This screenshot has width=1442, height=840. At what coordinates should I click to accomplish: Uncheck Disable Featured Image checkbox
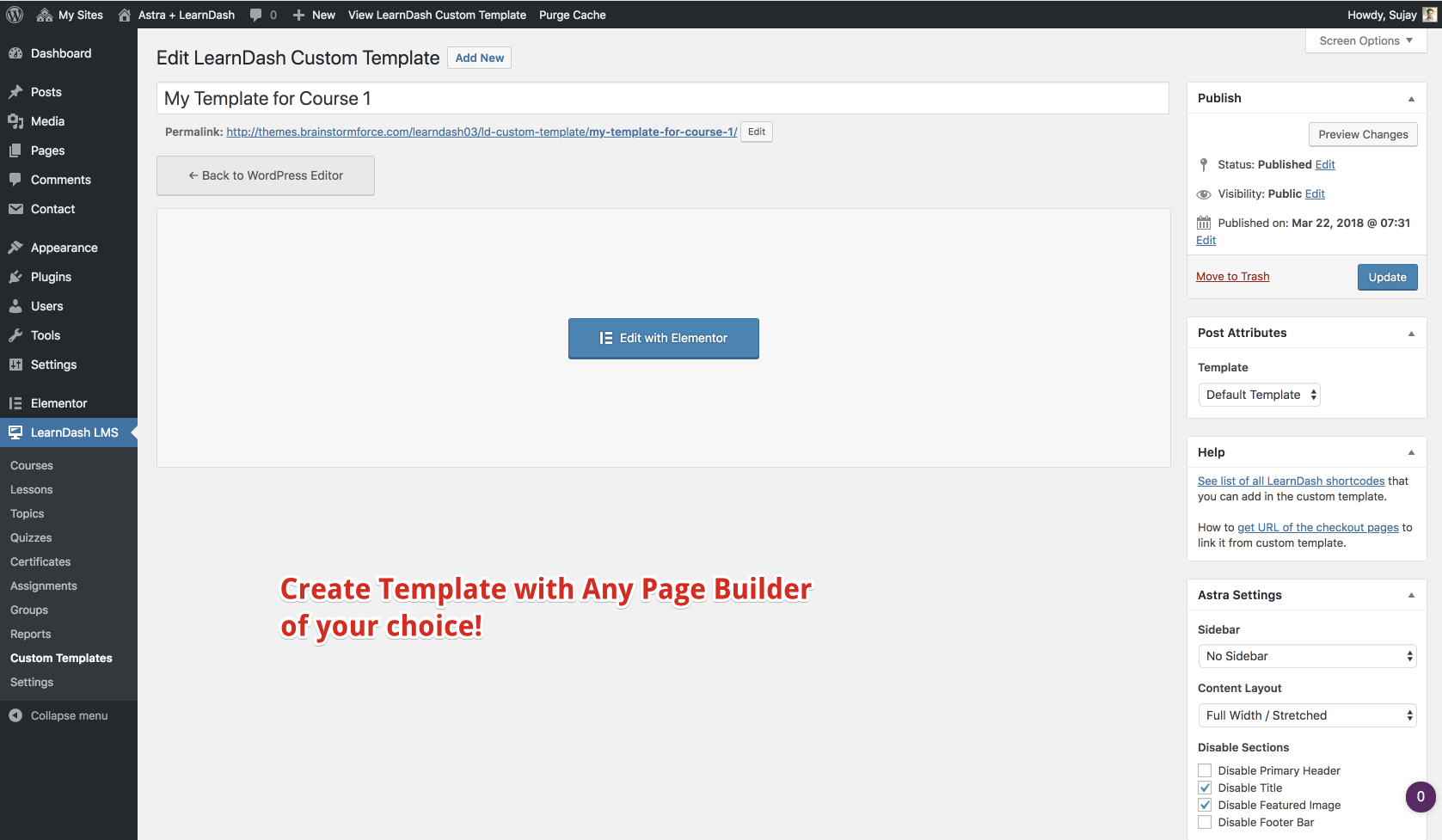point(1205,805)
